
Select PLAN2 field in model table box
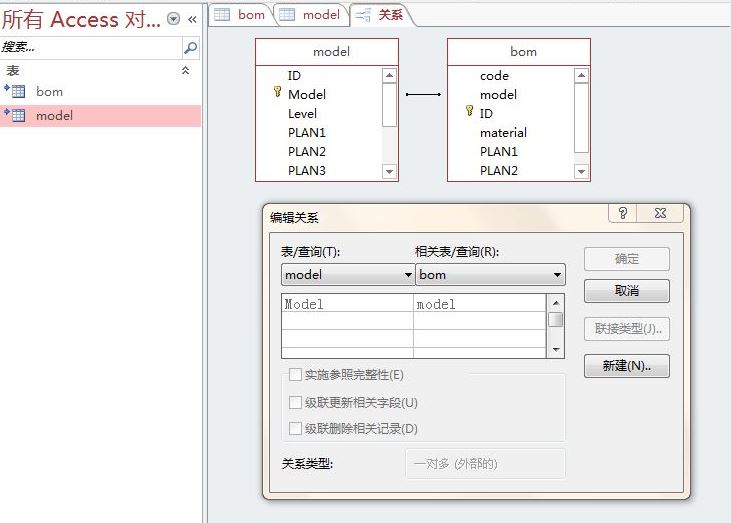coord(307,152)
